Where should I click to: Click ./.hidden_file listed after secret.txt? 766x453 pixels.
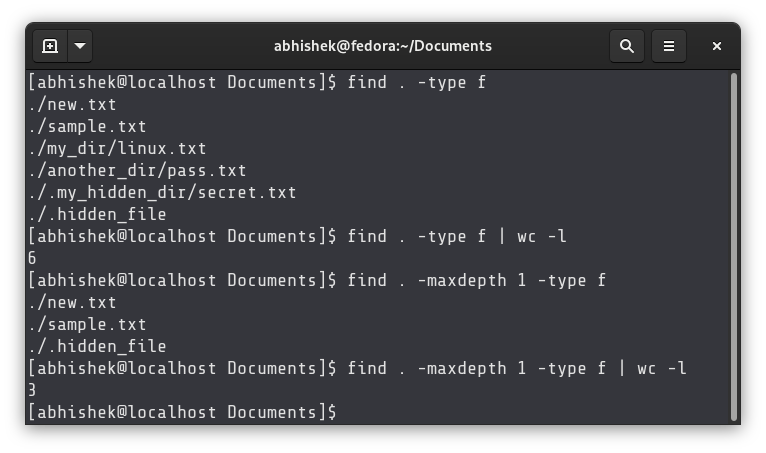pos(97,215)
